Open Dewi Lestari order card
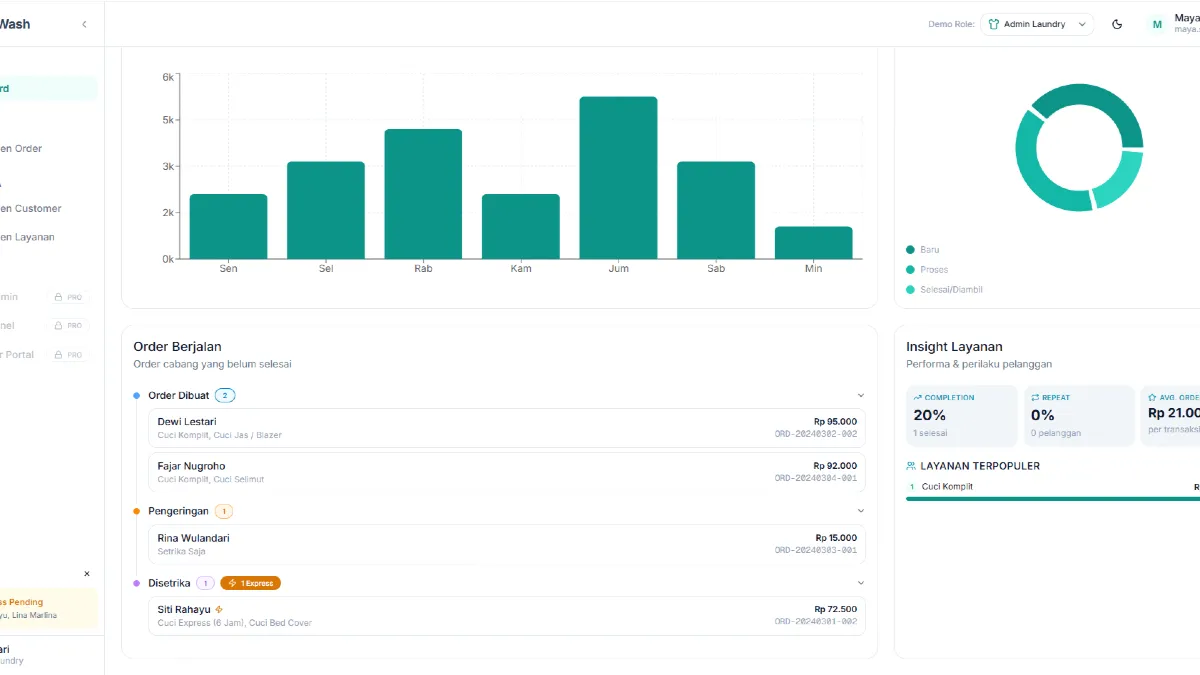 point(507,428)
